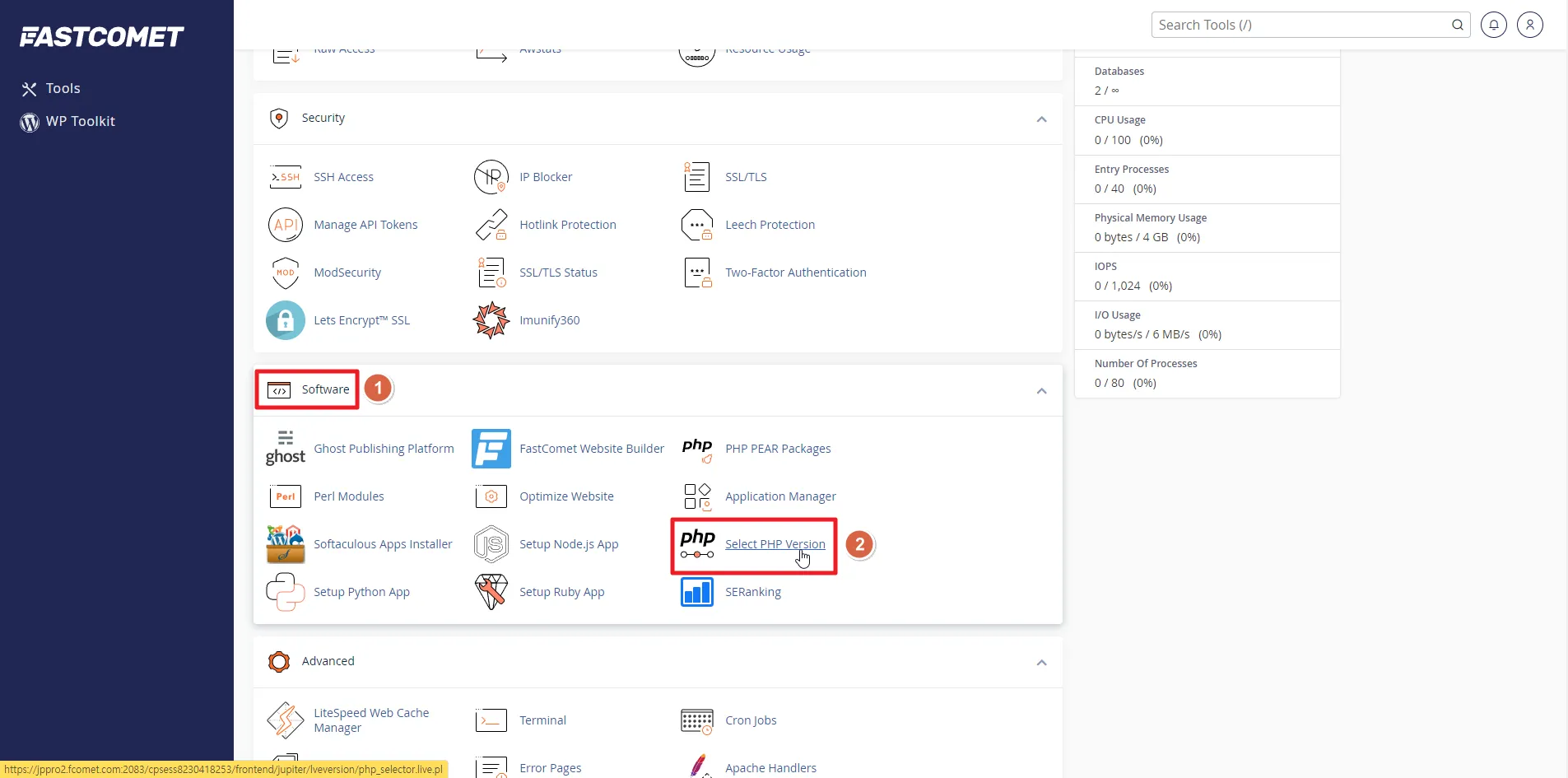Open the user account icon

[x=1530, y=25]
